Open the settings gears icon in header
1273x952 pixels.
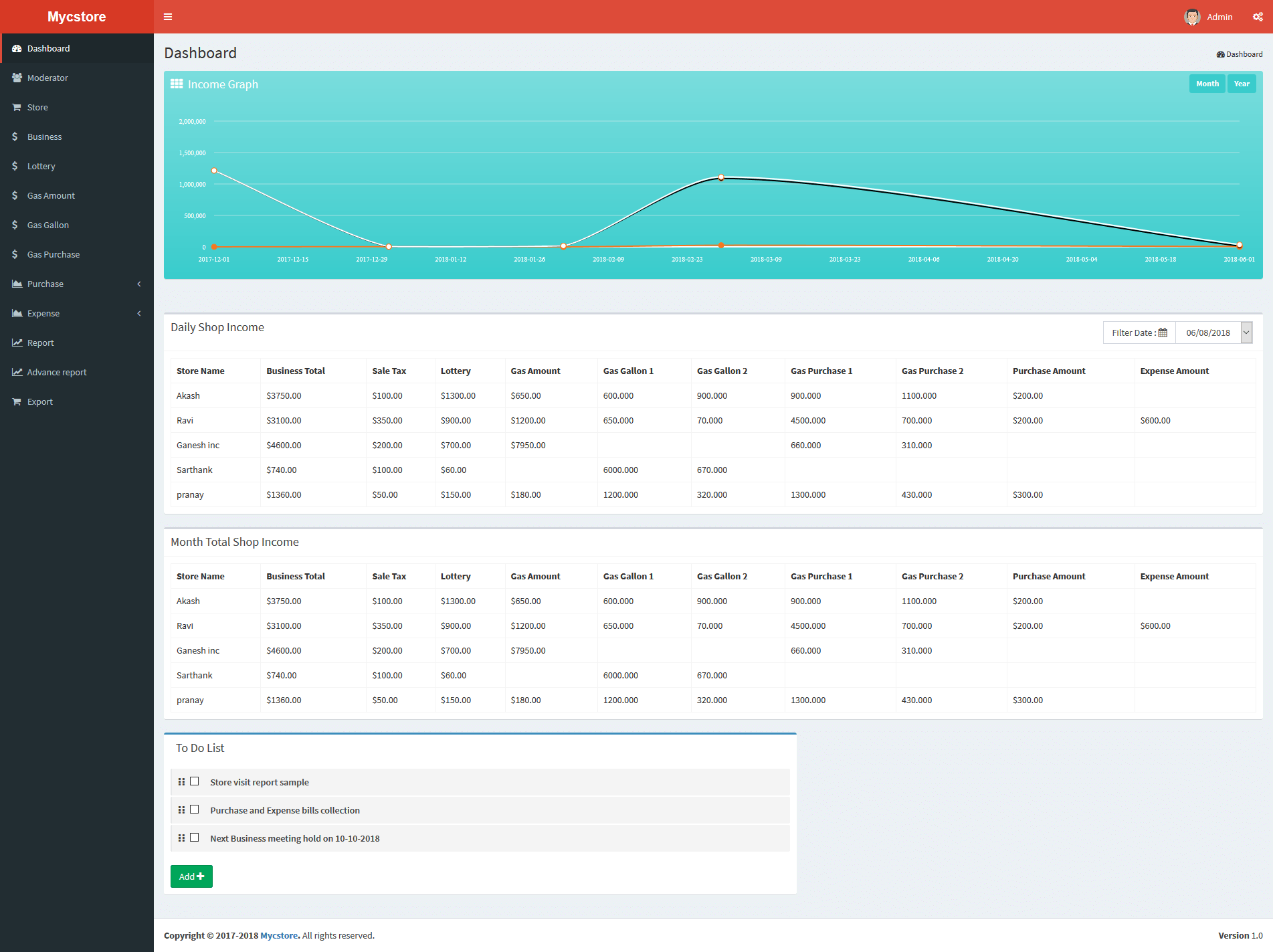1258,17
